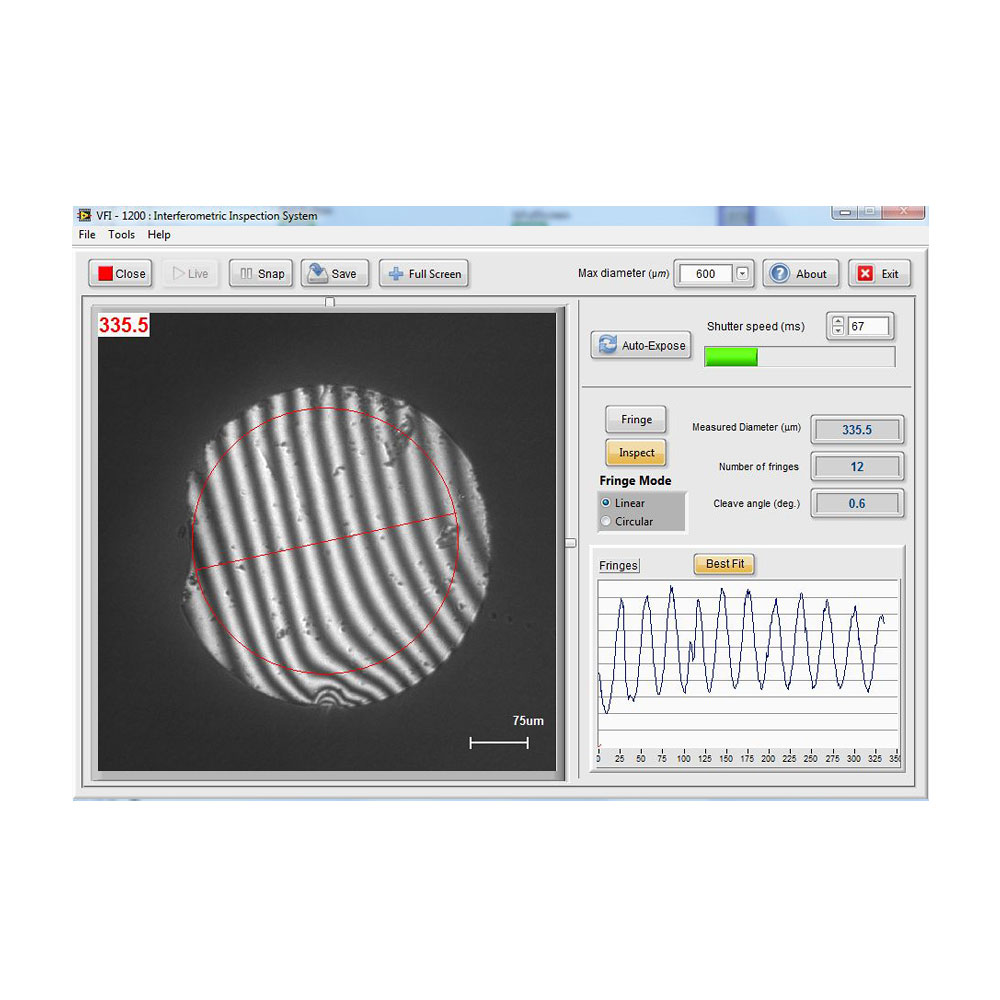1000x1000 pixels.
Task: Increase shutter speed with up arrow
Action: click(838, 321)
